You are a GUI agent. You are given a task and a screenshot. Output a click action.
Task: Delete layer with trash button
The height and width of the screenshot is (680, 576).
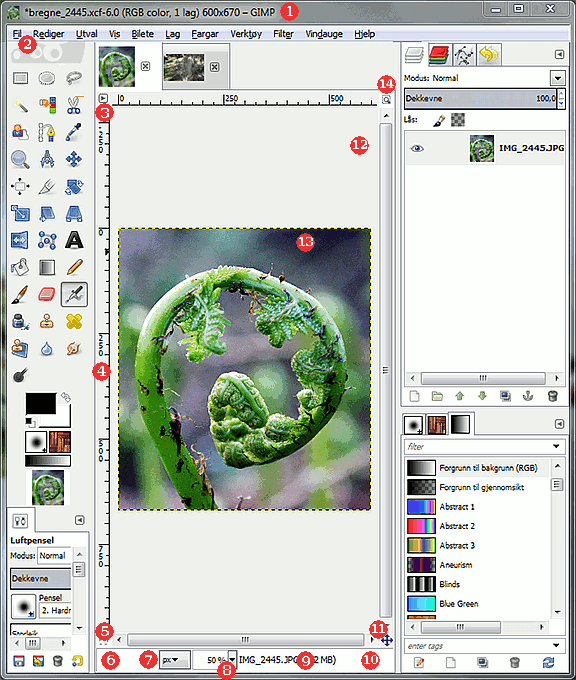click(x=552, y=396)
